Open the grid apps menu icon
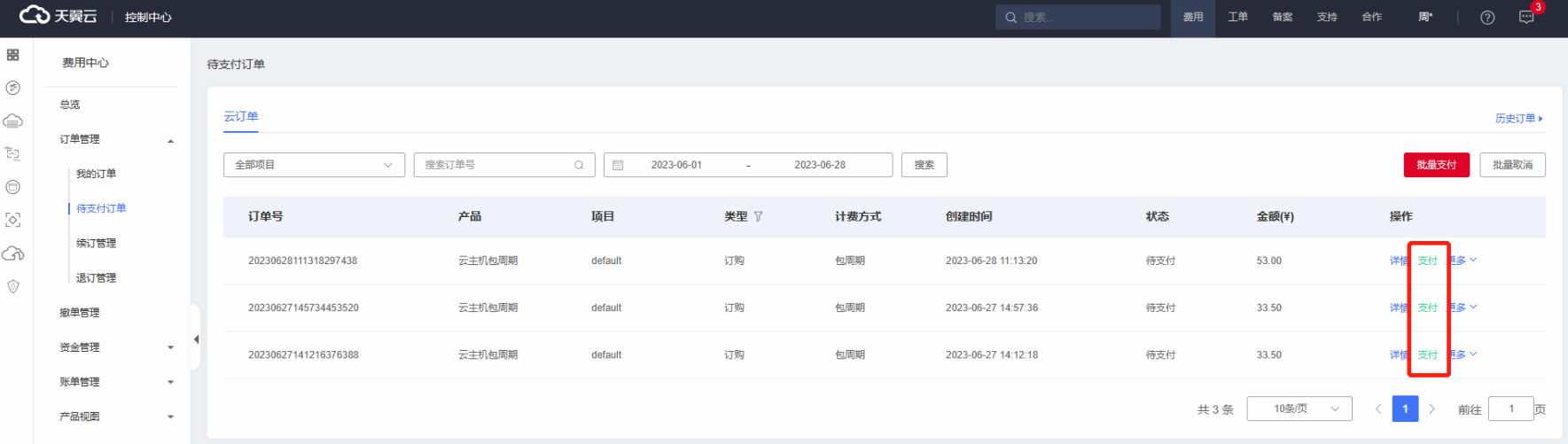The image size is (1568, 444). click(12, 55)
